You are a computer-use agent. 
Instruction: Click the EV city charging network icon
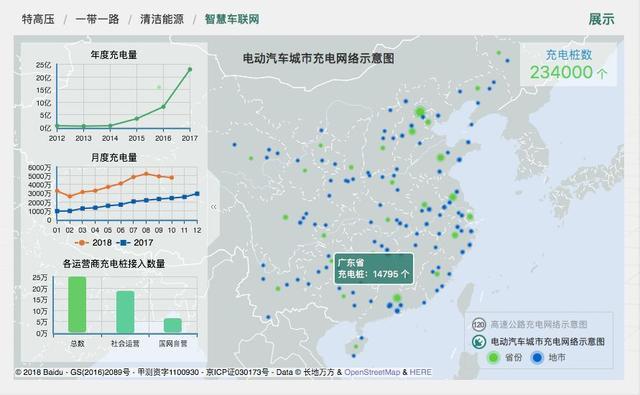(479, 342)
